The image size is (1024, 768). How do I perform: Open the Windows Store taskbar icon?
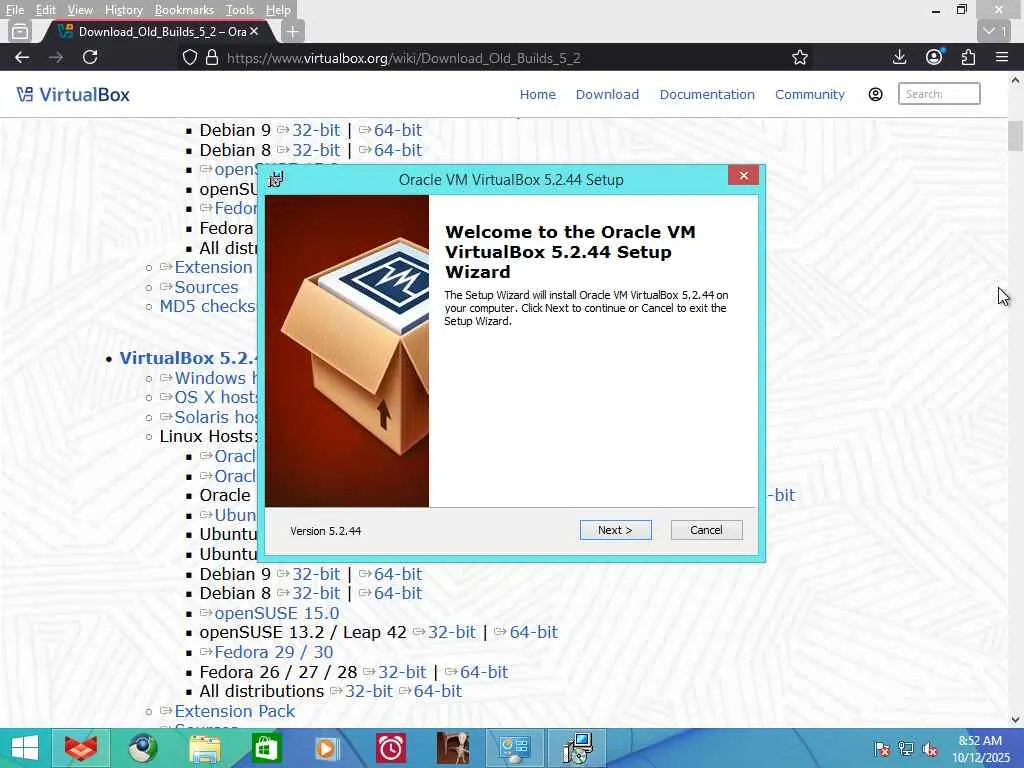(x=266, y=748)
